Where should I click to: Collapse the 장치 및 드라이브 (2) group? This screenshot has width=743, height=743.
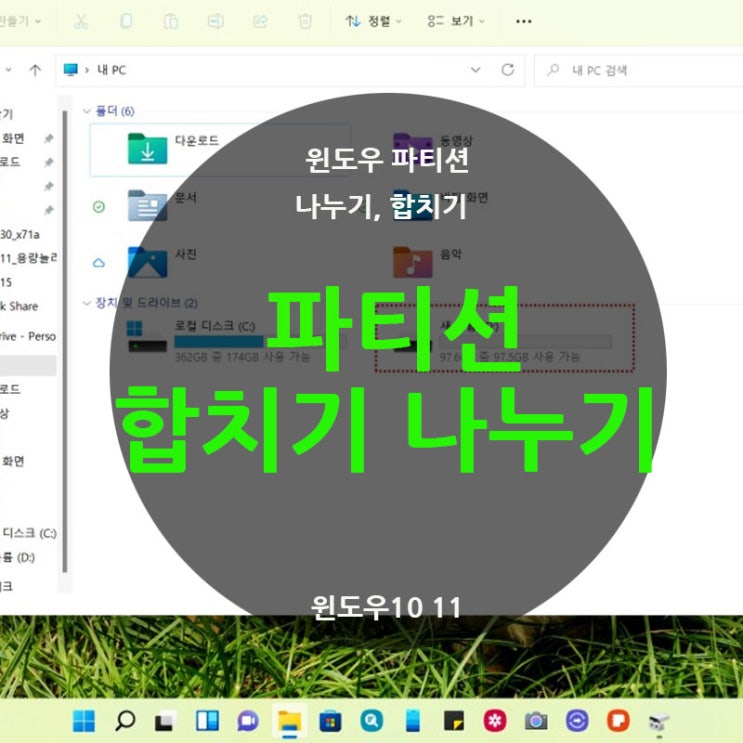[x=87, y=303]
